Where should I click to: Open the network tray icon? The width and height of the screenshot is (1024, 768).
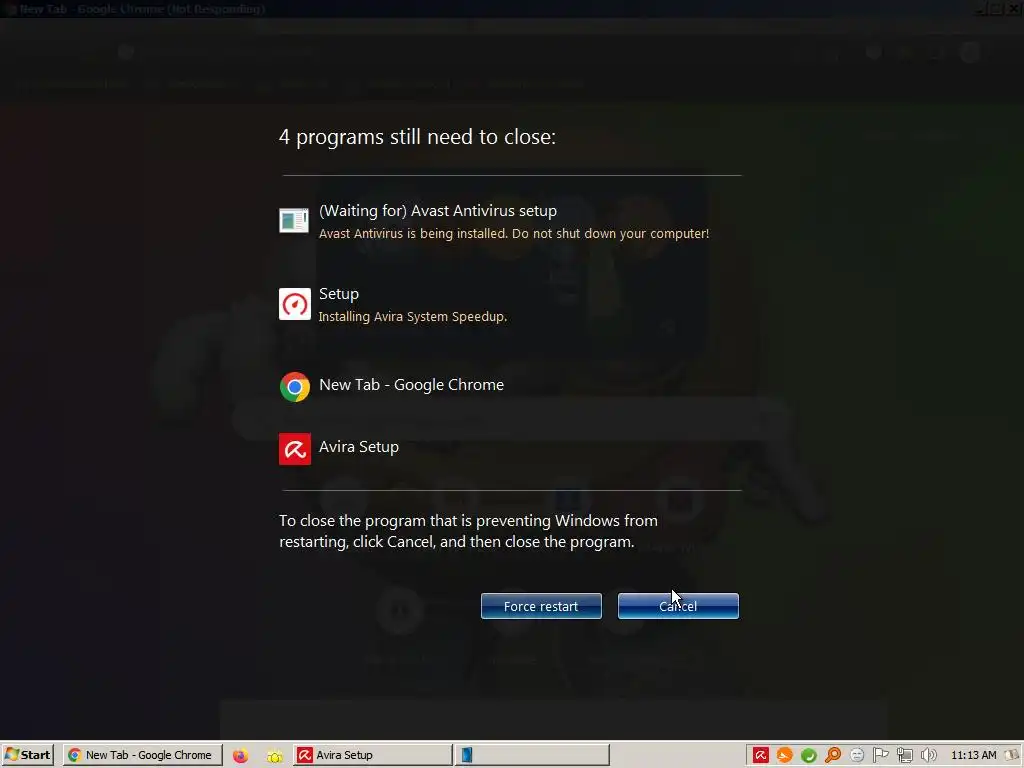pos(904,755)
